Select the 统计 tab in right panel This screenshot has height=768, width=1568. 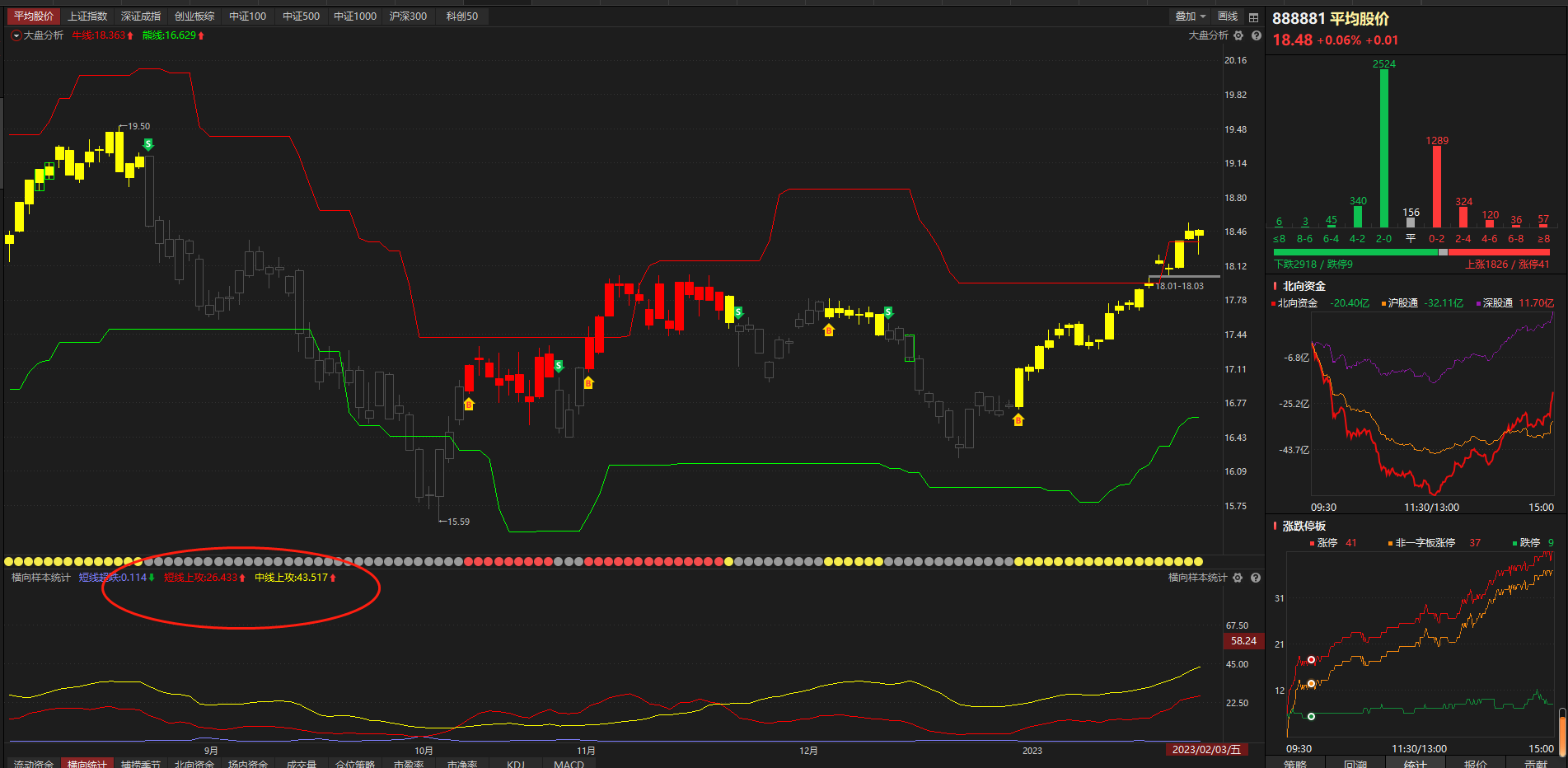[1416, 763]
